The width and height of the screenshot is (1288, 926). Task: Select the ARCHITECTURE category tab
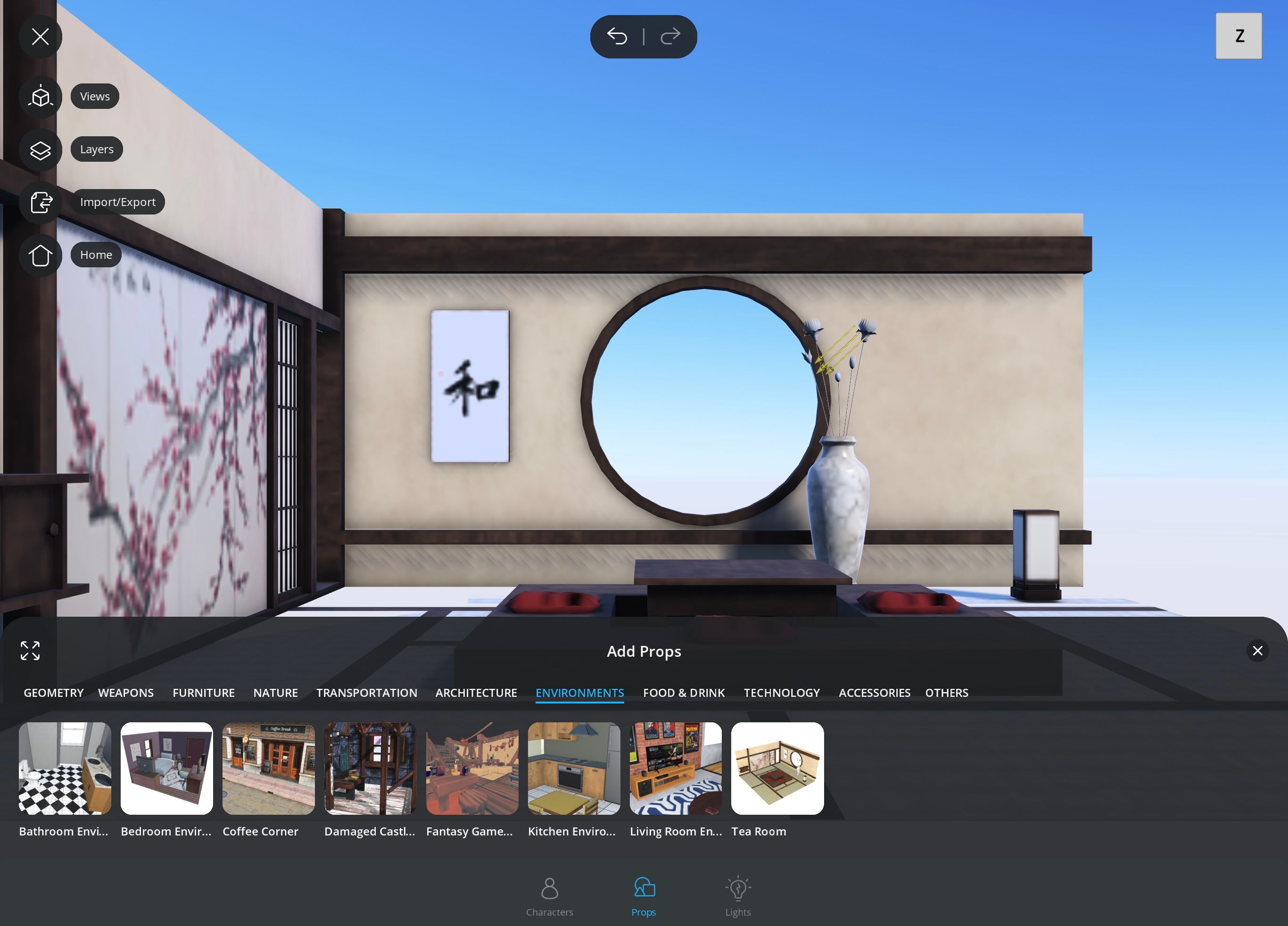(x=476, y=693)
